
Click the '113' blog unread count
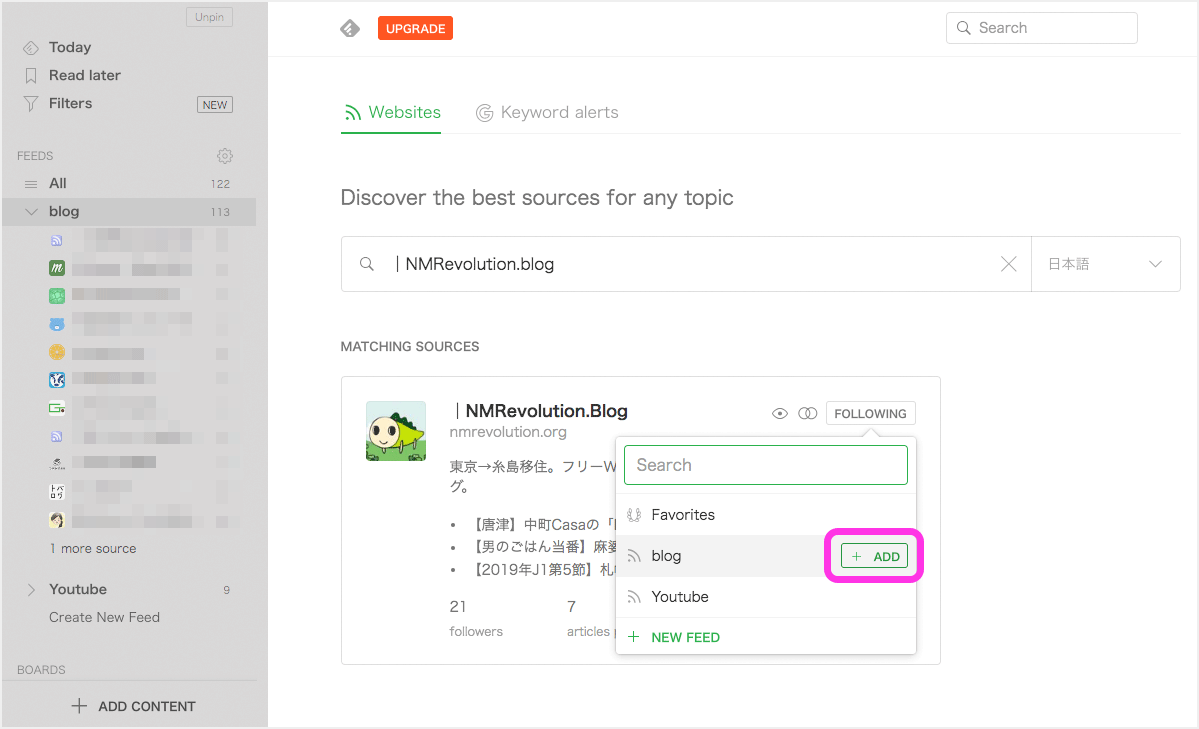(x=220, y=213)
